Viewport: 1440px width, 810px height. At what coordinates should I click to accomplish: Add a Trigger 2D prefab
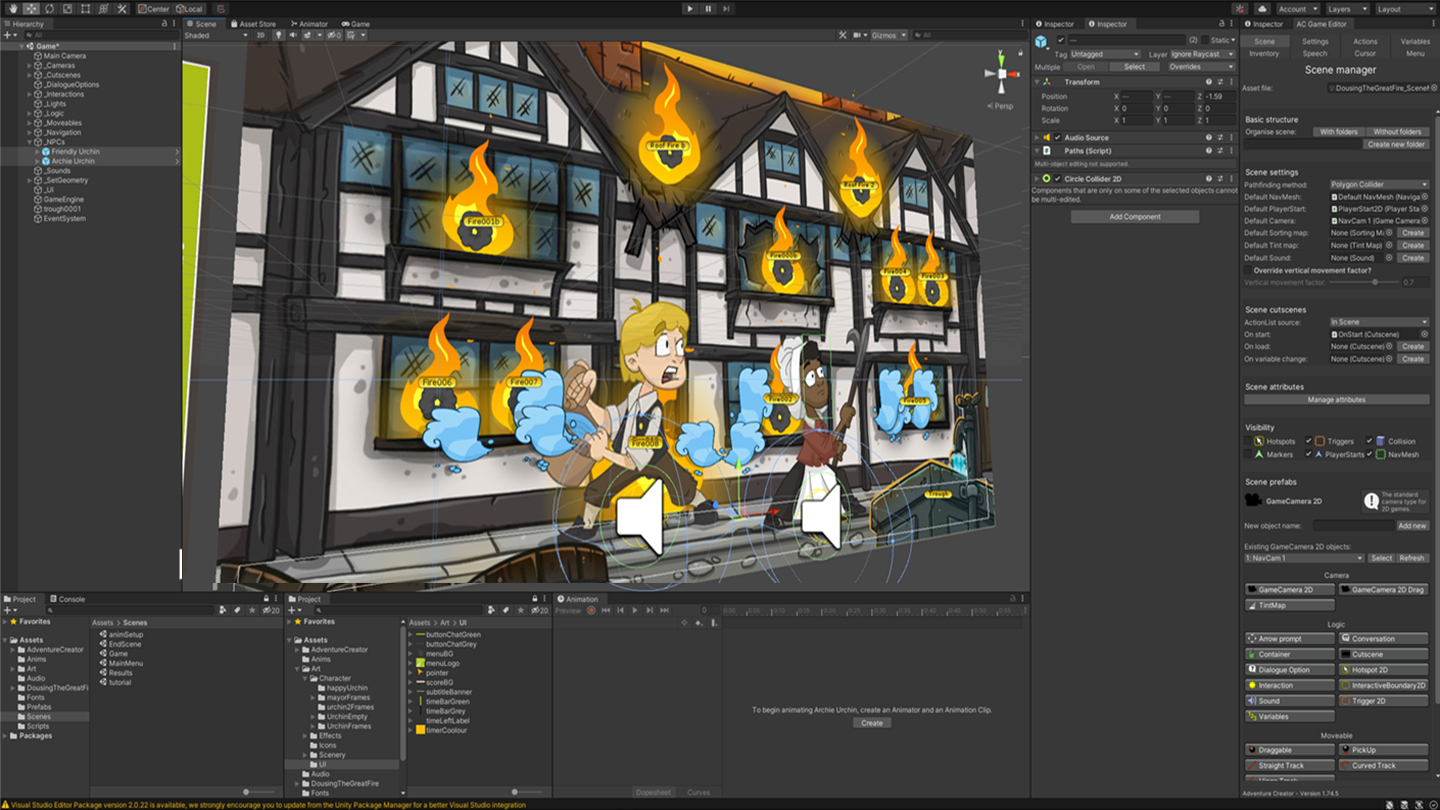[x=1383, y=701]
